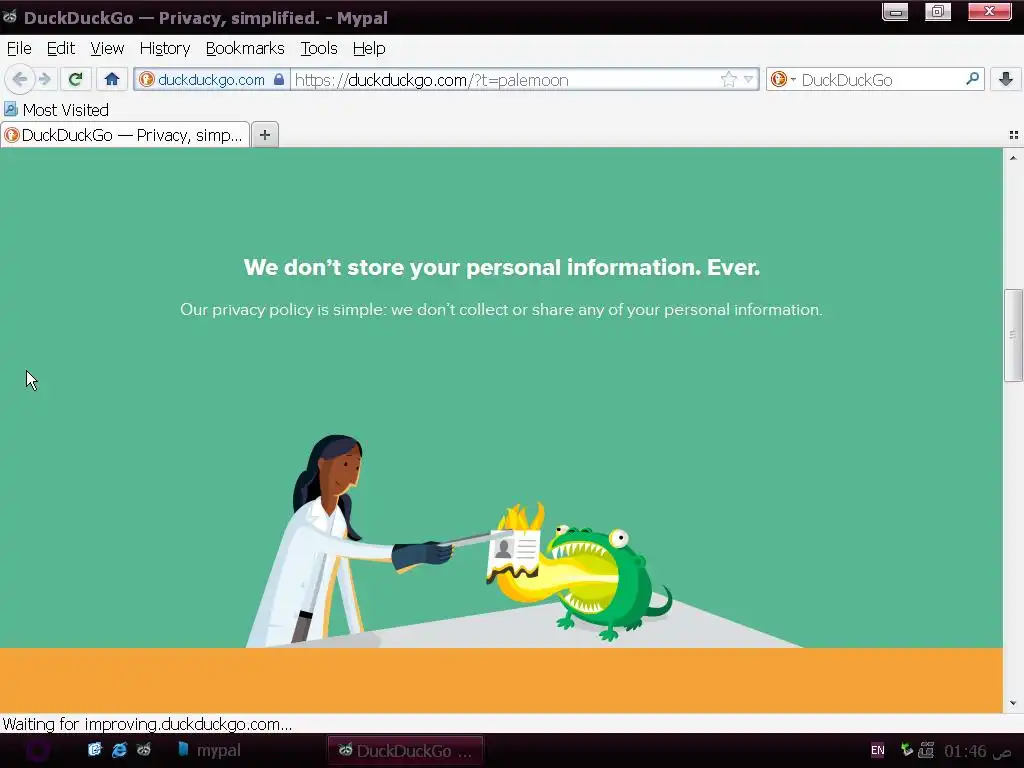
Task: Close the Mypal window
Action: point(989,12)
